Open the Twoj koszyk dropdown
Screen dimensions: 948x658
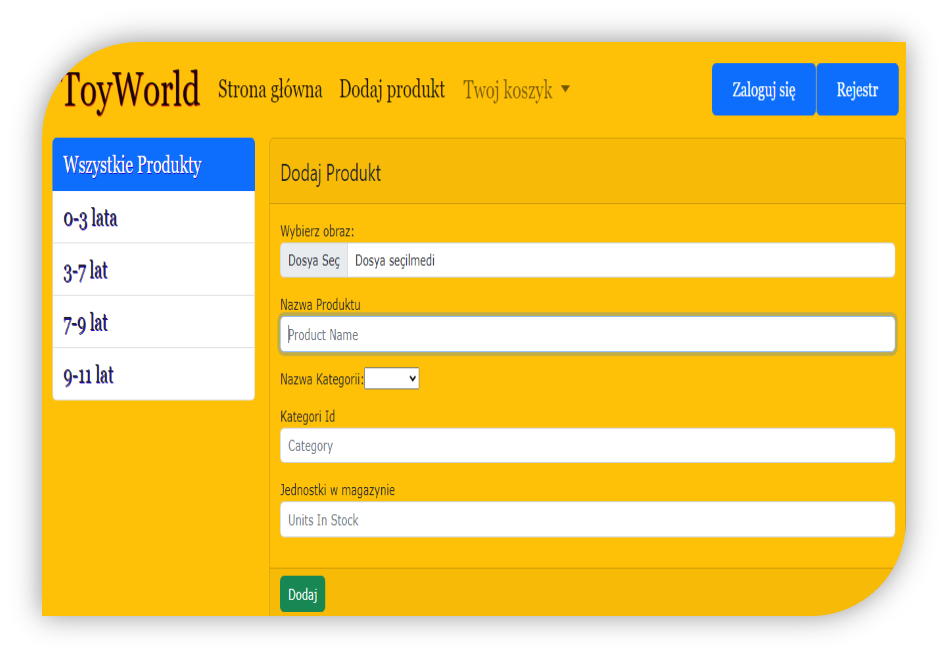click(508, 90)
